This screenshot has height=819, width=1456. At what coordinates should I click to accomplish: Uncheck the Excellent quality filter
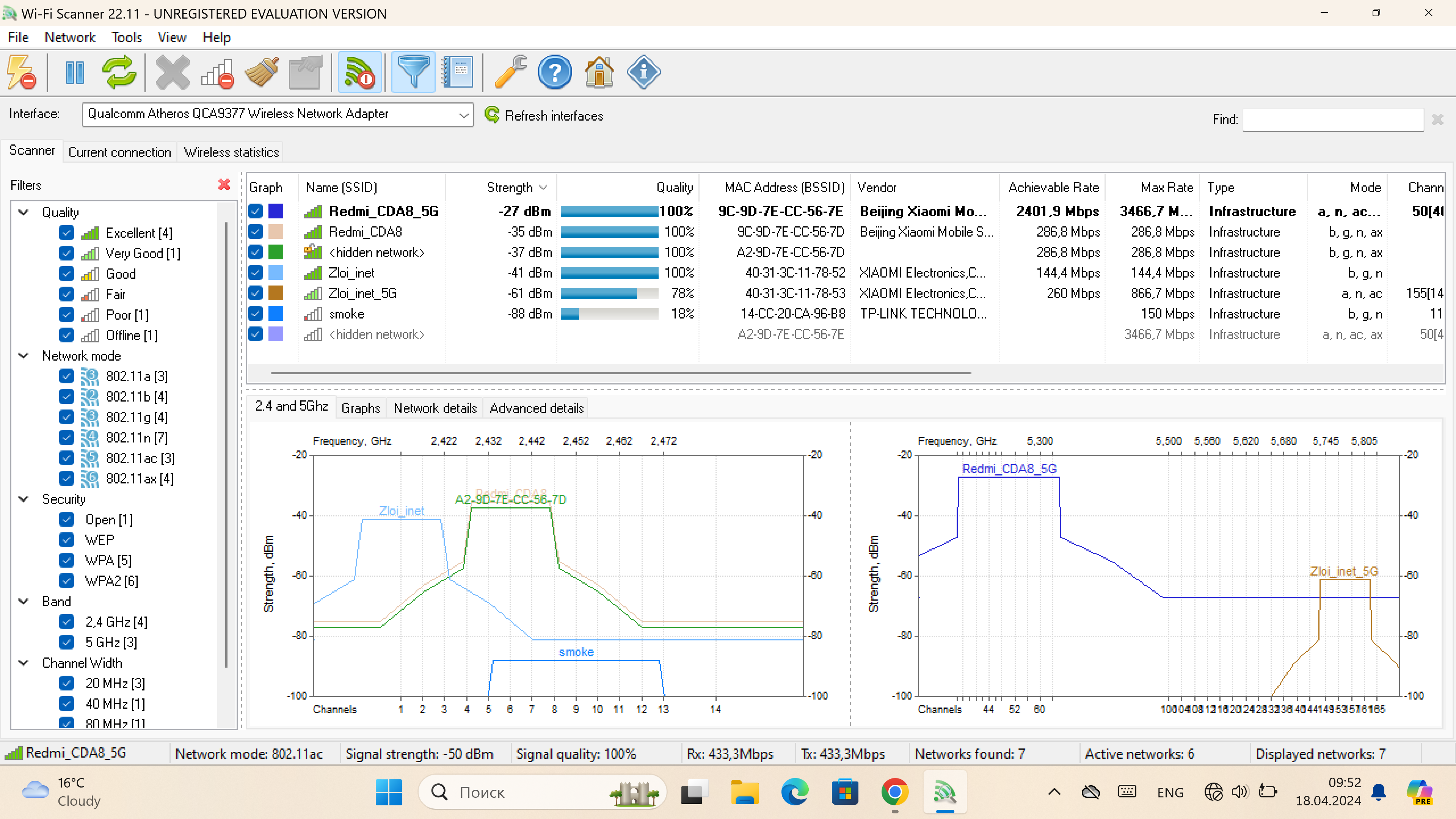click(x=66, y=233)
